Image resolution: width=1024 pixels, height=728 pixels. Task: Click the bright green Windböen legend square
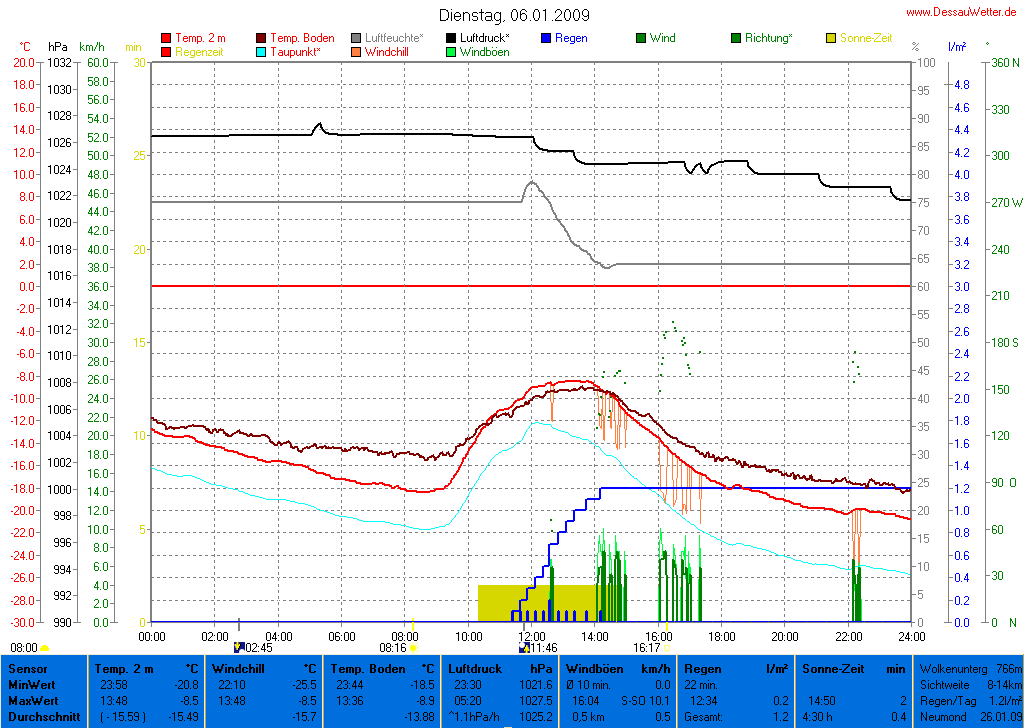pos(451,52)
